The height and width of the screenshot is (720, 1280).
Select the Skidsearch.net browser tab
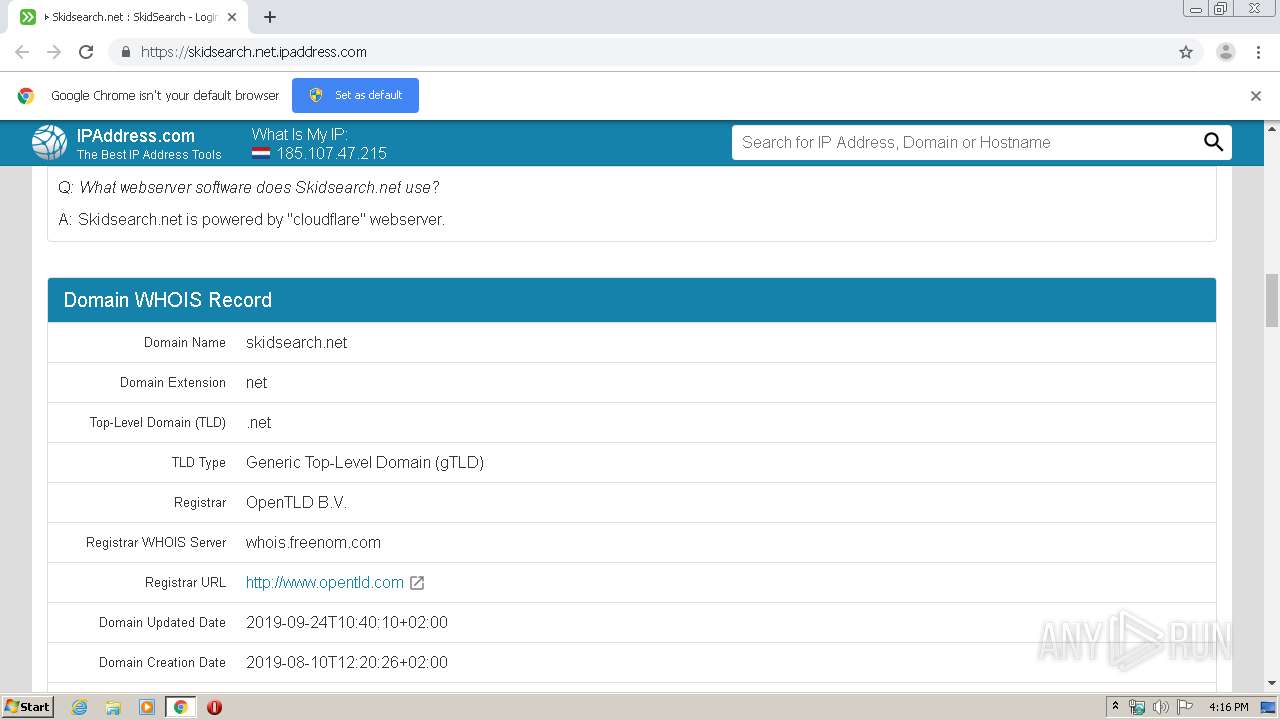point(128,17)
